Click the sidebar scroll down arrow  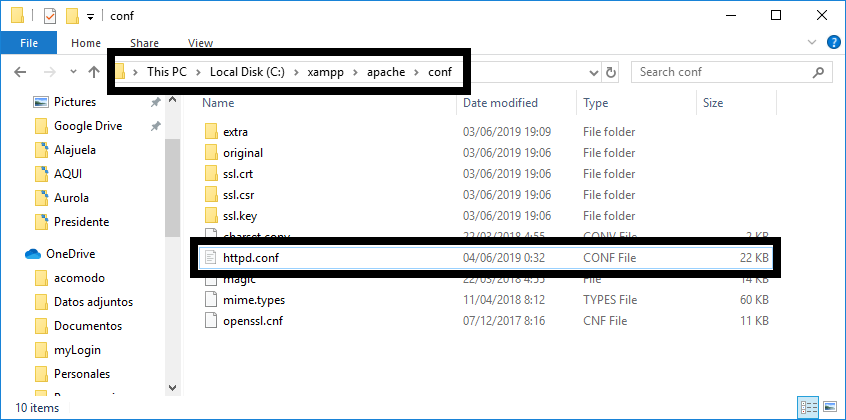(x=173, y=388)
